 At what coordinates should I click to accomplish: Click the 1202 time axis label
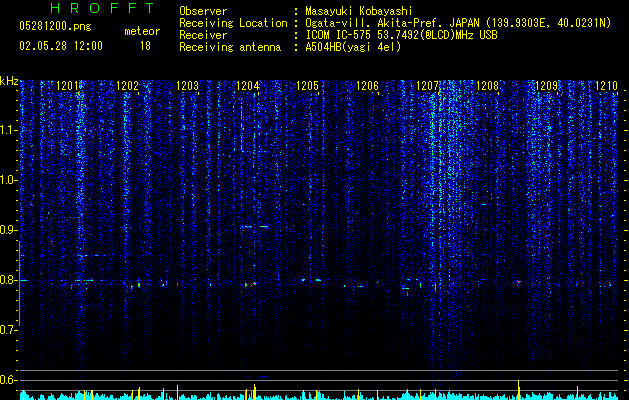(x=127, y=85)
